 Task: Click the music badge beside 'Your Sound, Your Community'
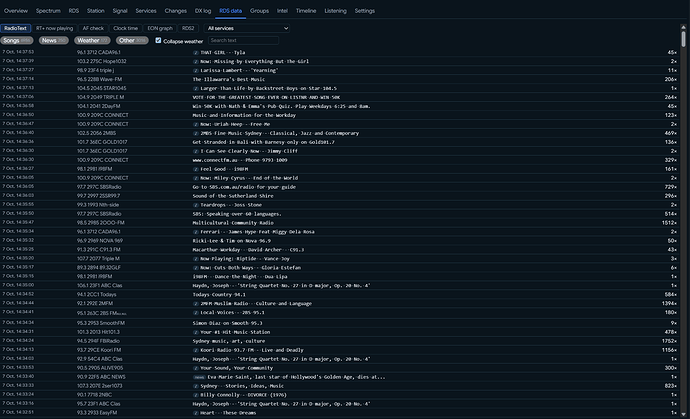click(196, 368)
